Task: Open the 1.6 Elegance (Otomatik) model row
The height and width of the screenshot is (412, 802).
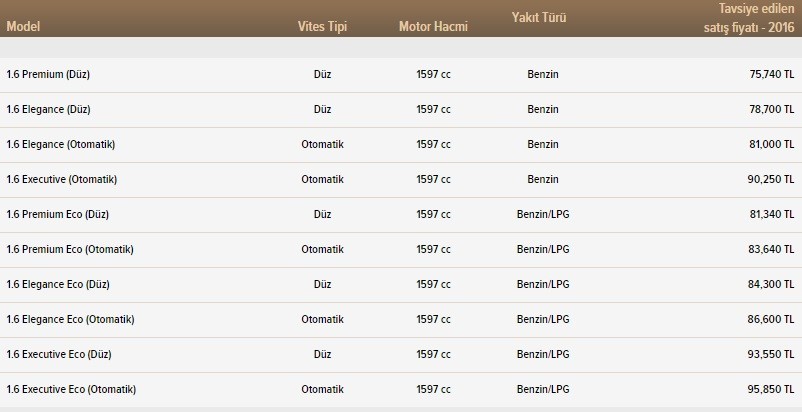Action: (61, 145)
